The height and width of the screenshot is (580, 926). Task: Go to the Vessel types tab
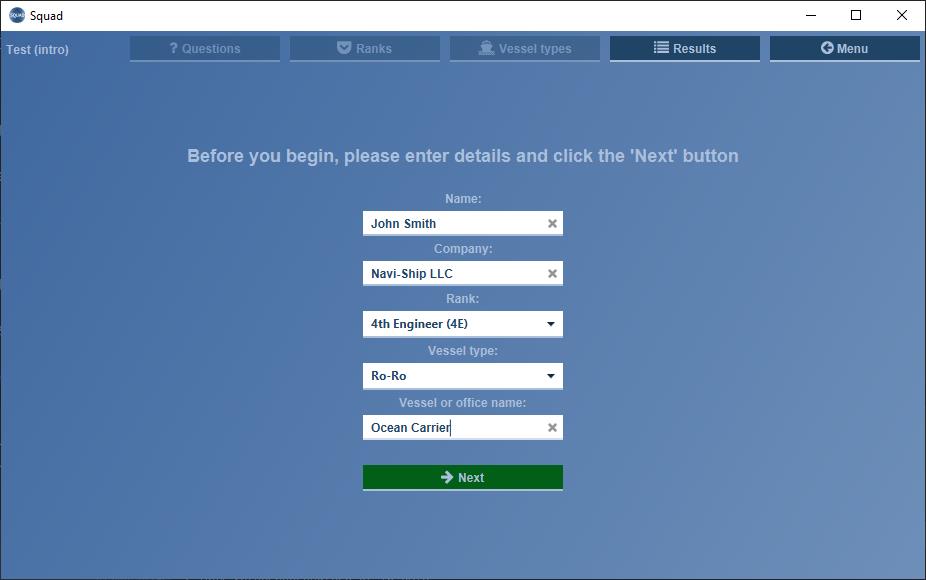click(x=524, y=48)
